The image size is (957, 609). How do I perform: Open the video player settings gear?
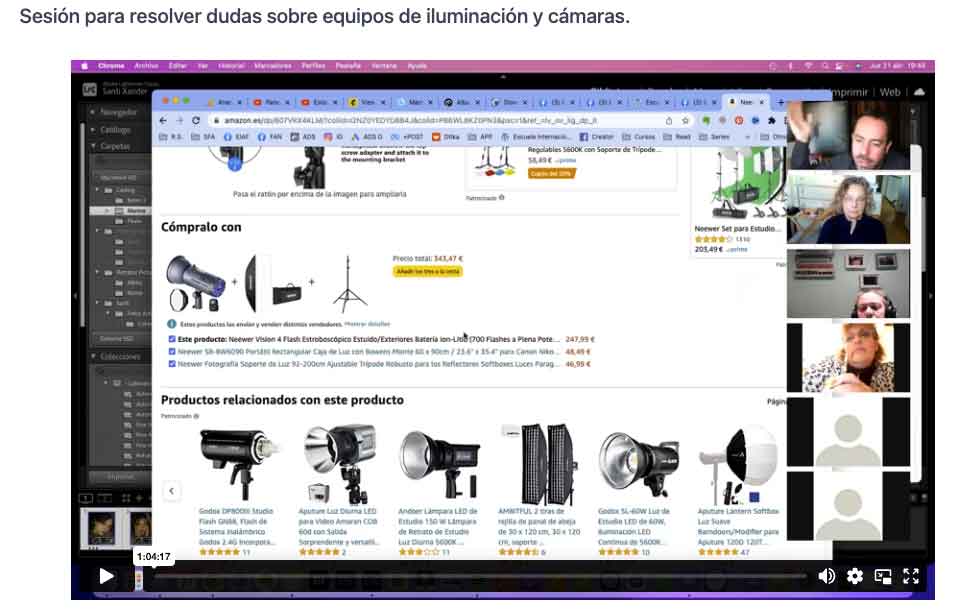(855, 575)
